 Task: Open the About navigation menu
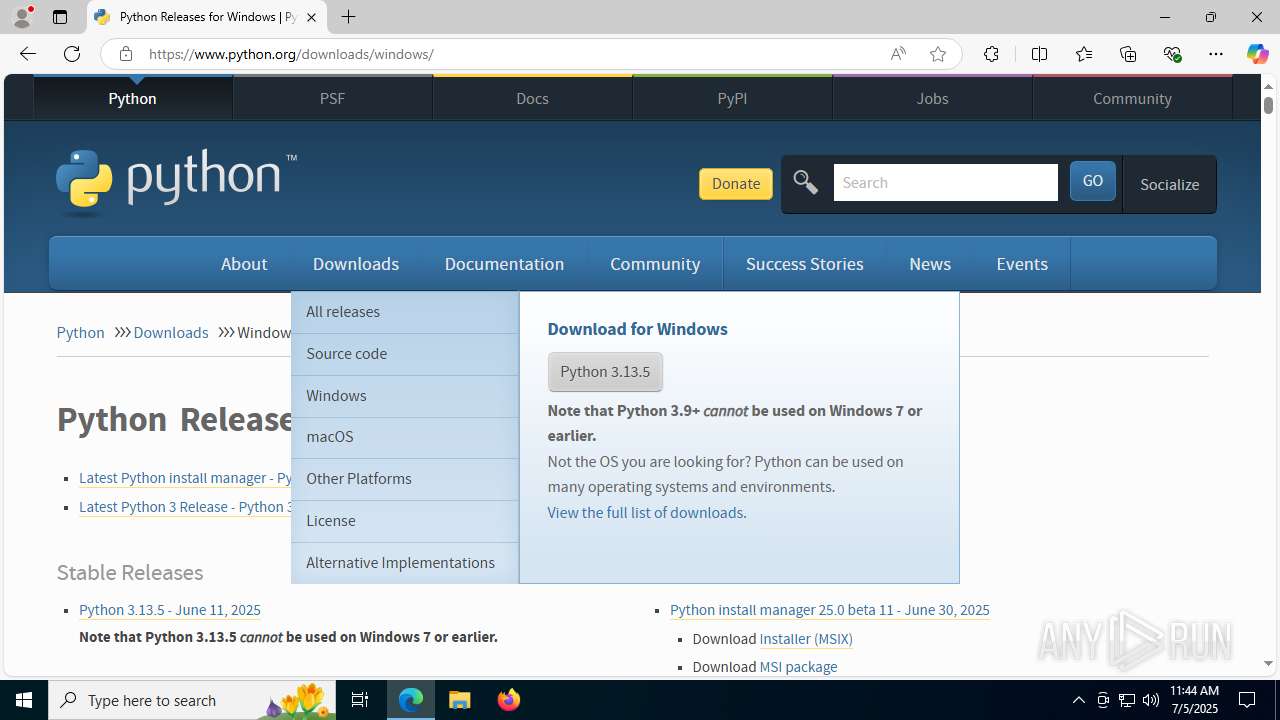point(244,264)
